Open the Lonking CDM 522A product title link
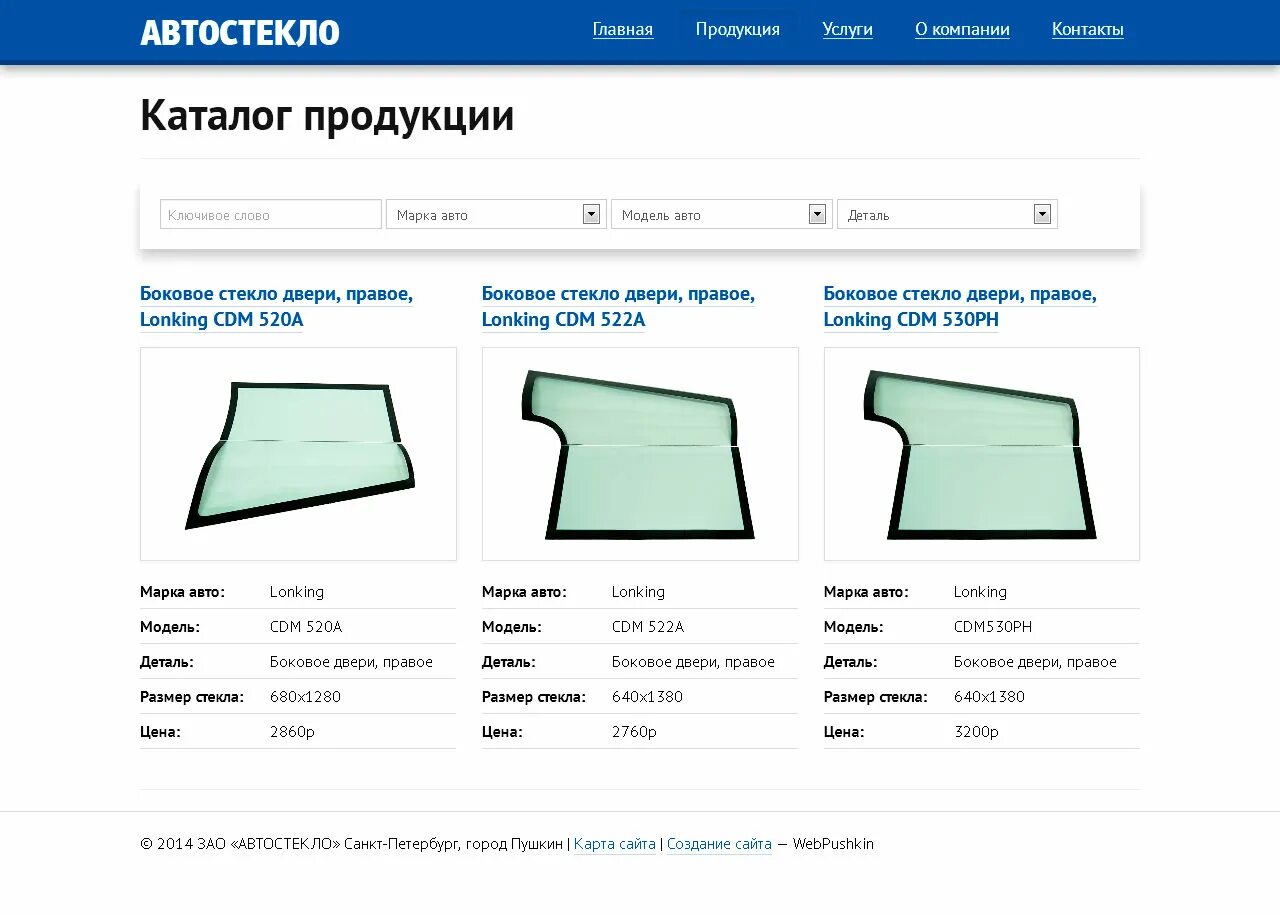This screenshot has width=1280, height=915. point(618,307)
